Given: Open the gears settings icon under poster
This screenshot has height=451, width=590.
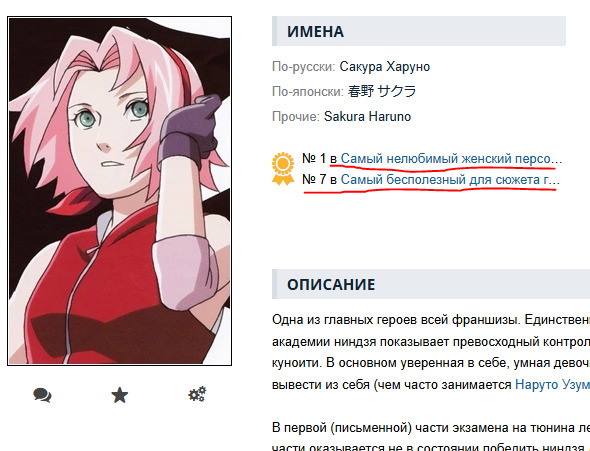Looking at the screenshot, I should (197, 394).
